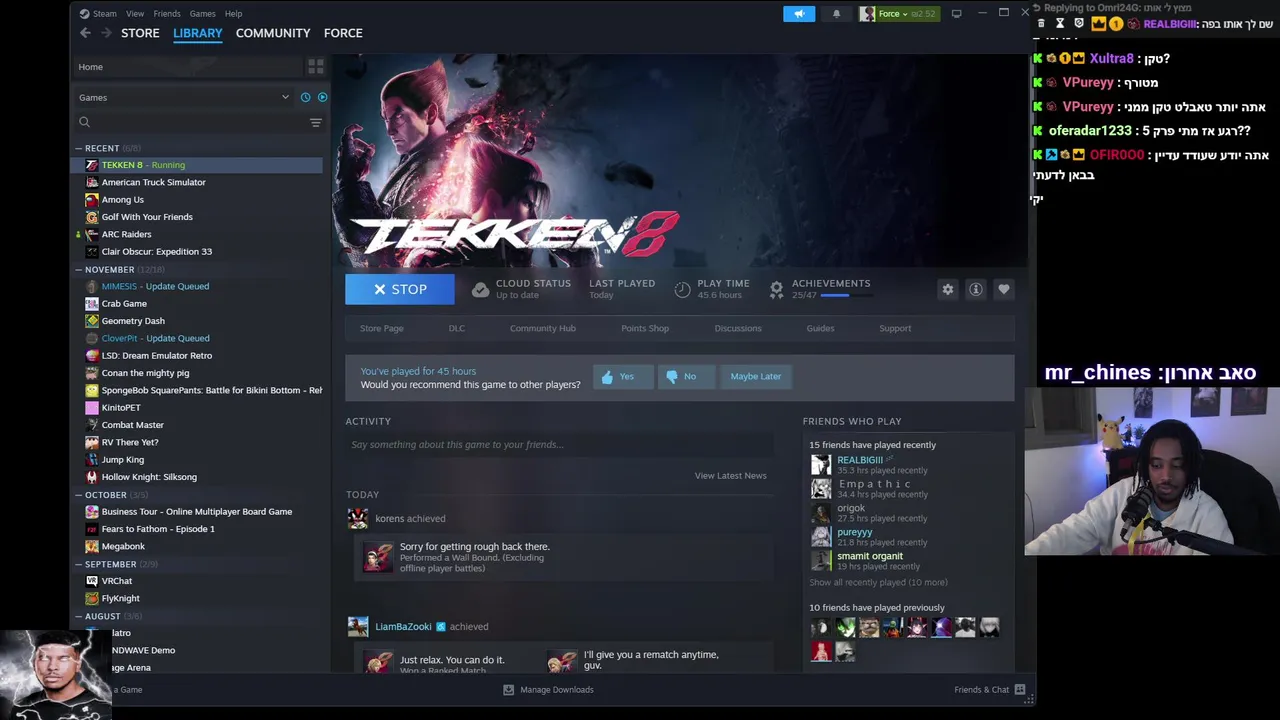Open the announcements megaphone button

pos(799,14)
